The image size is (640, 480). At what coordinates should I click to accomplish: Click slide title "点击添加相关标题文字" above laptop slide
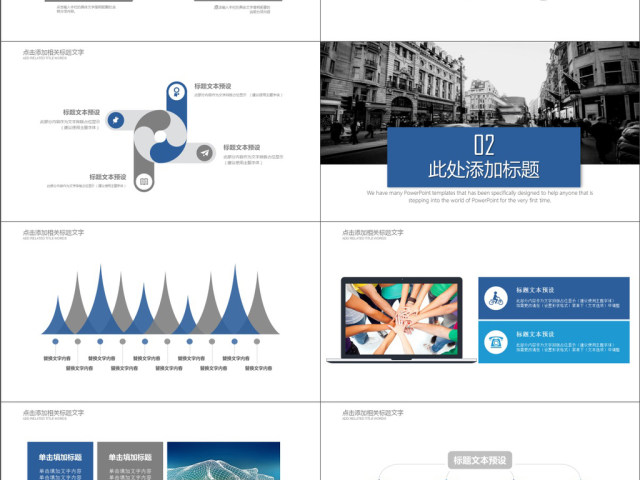pos(373,233)
